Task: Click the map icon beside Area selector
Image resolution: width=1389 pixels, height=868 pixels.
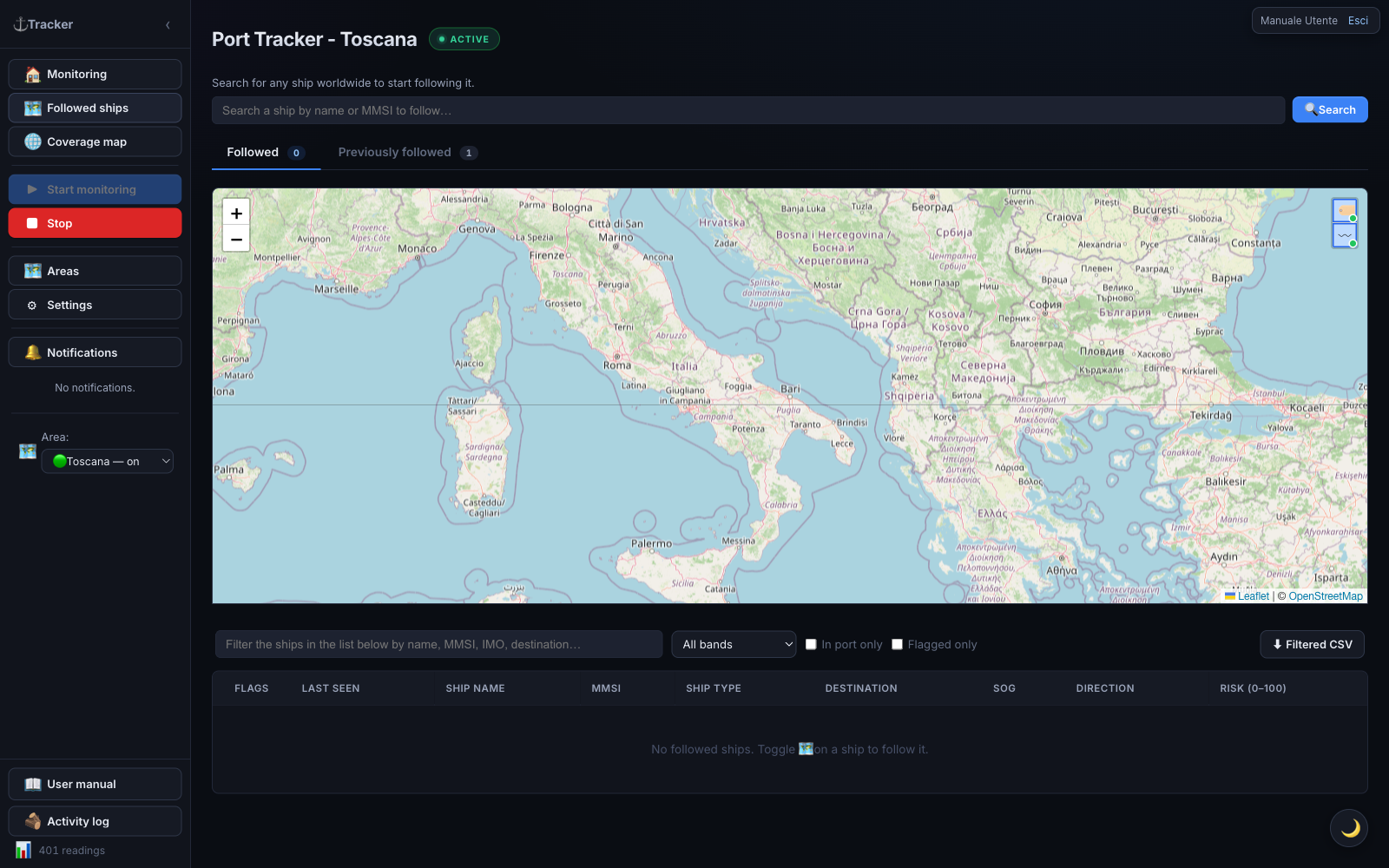Action: [28, 451]
